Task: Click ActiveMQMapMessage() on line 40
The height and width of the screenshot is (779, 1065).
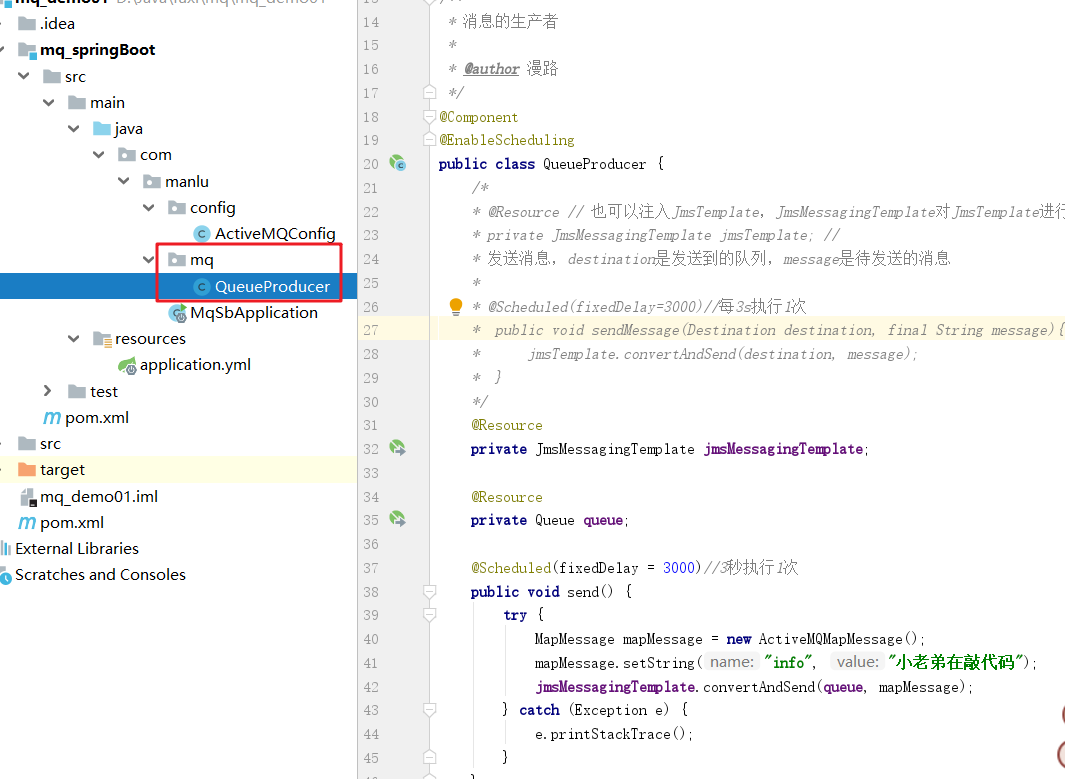Action: coord(837,639)
